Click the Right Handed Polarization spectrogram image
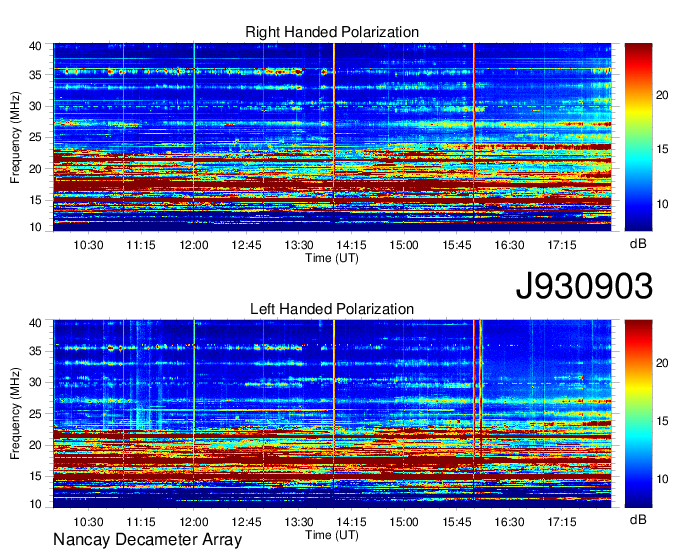Screen dimensions: 680x552 [x=332, y=137]
